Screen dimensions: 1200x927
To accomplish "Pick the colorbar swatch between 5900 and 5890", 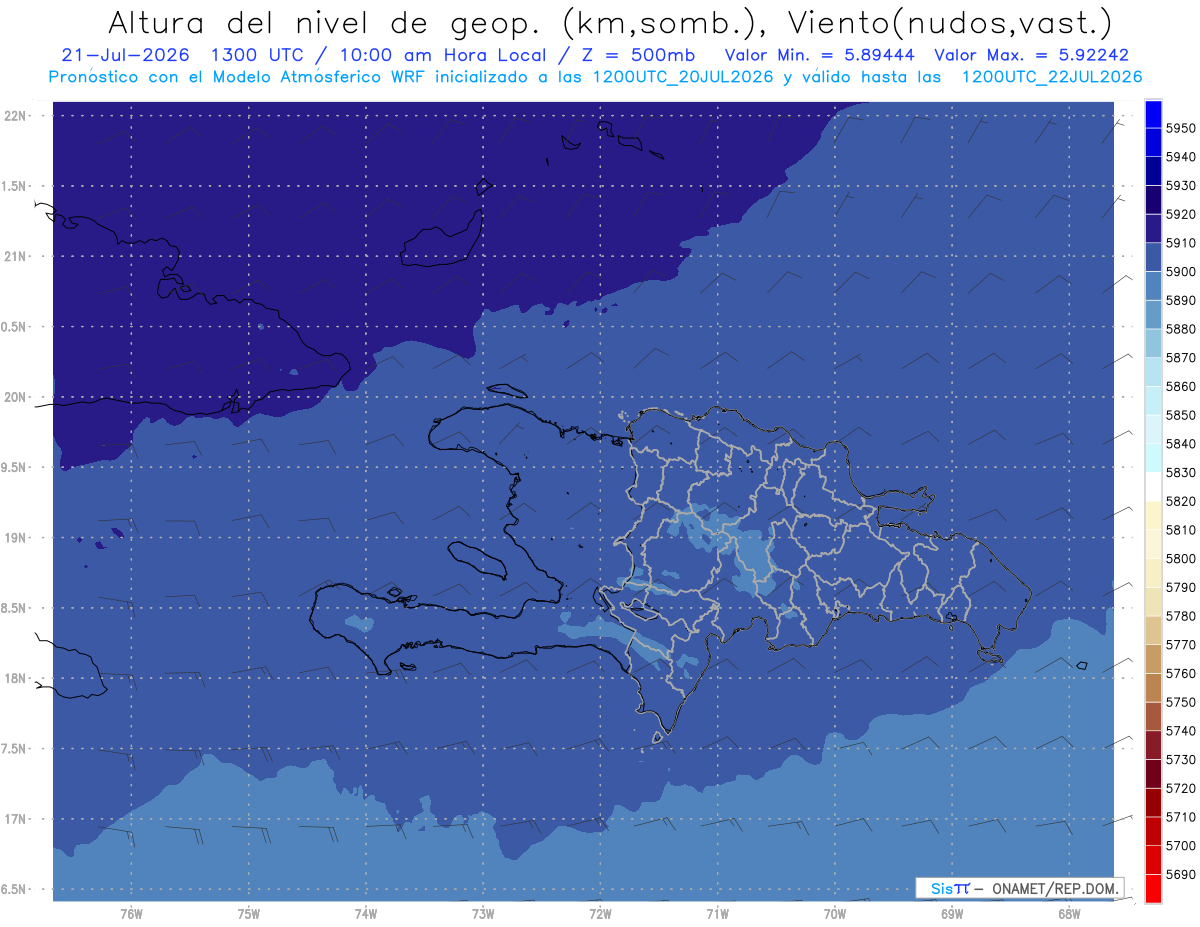I will [1153, 286].
